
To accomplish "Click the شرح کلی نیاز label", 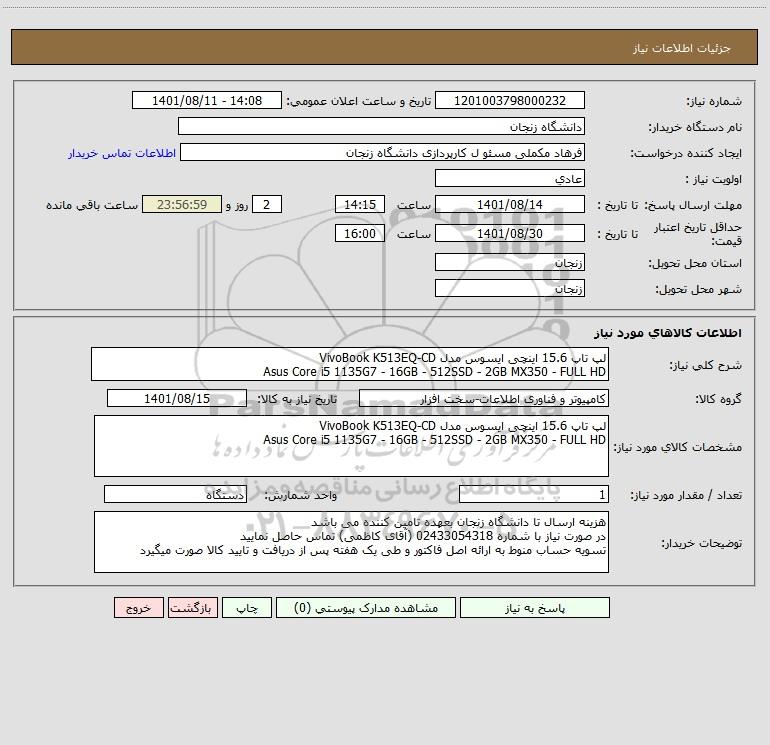I will coord(706,365).
